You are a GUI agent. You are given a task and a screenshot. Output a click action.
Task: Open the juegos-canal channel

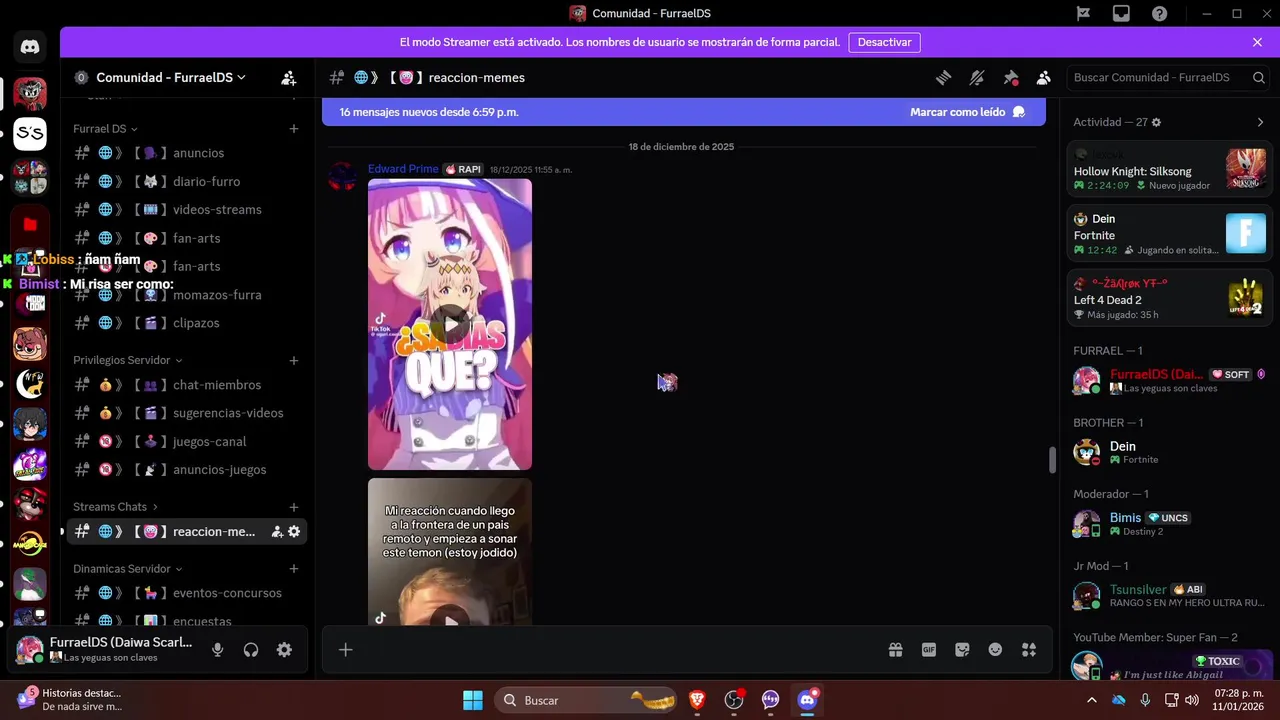[x=186, y=442]
